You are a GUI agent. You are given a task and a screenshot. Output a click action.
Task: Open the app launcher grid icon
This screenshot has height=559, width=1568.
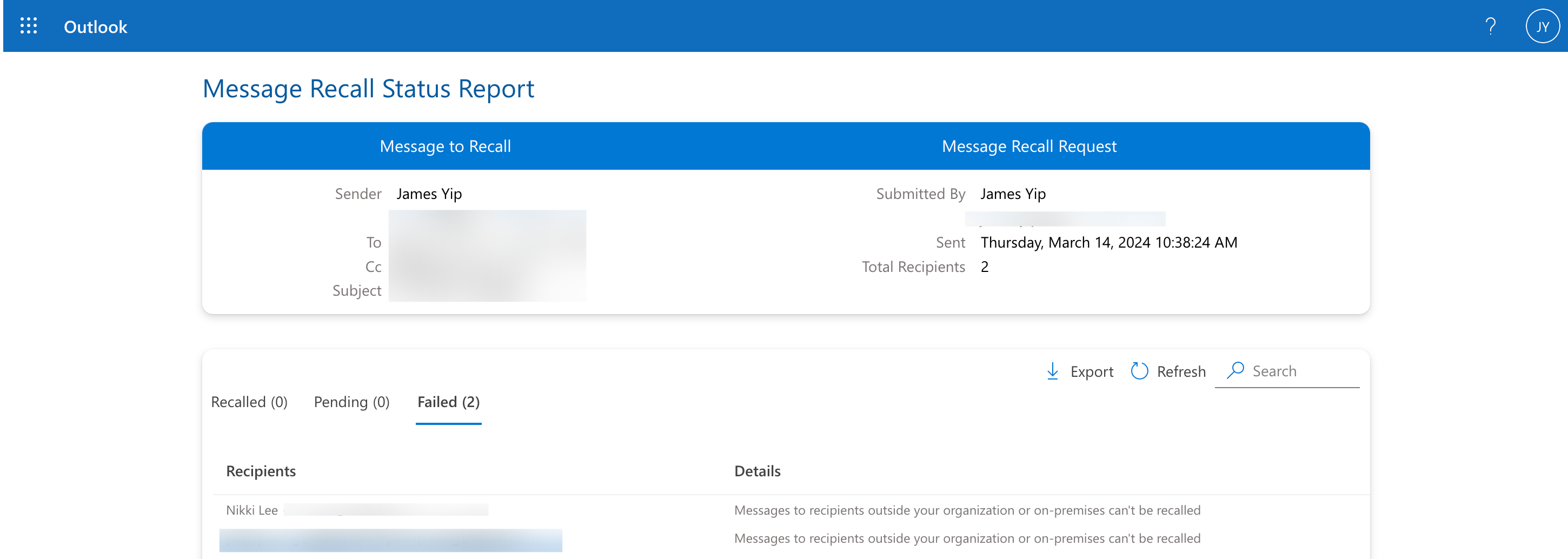tap(29, 26)
